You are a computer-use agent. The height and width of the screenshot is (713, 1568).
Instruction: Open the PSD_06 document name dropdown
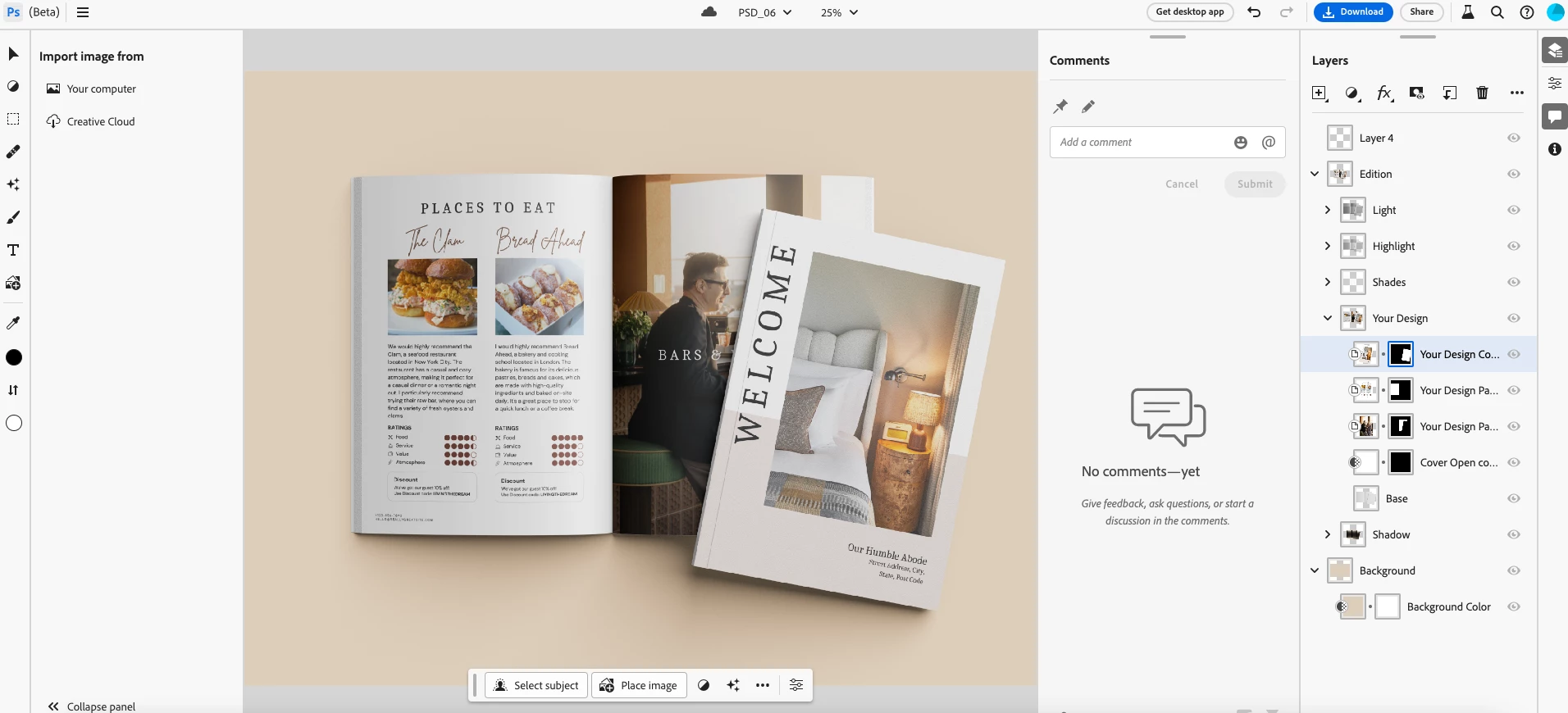764,12
